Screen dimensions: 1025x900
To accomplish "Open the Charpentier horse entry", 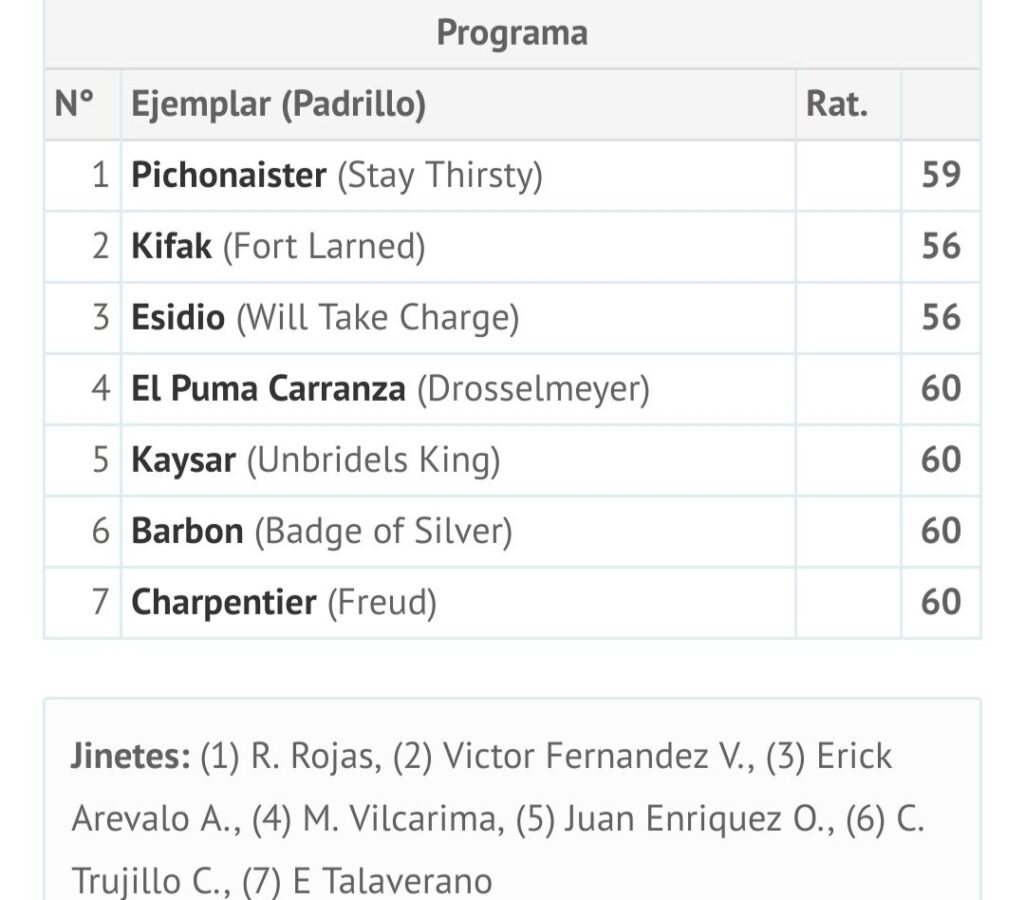I will click(x=224, y=602).
